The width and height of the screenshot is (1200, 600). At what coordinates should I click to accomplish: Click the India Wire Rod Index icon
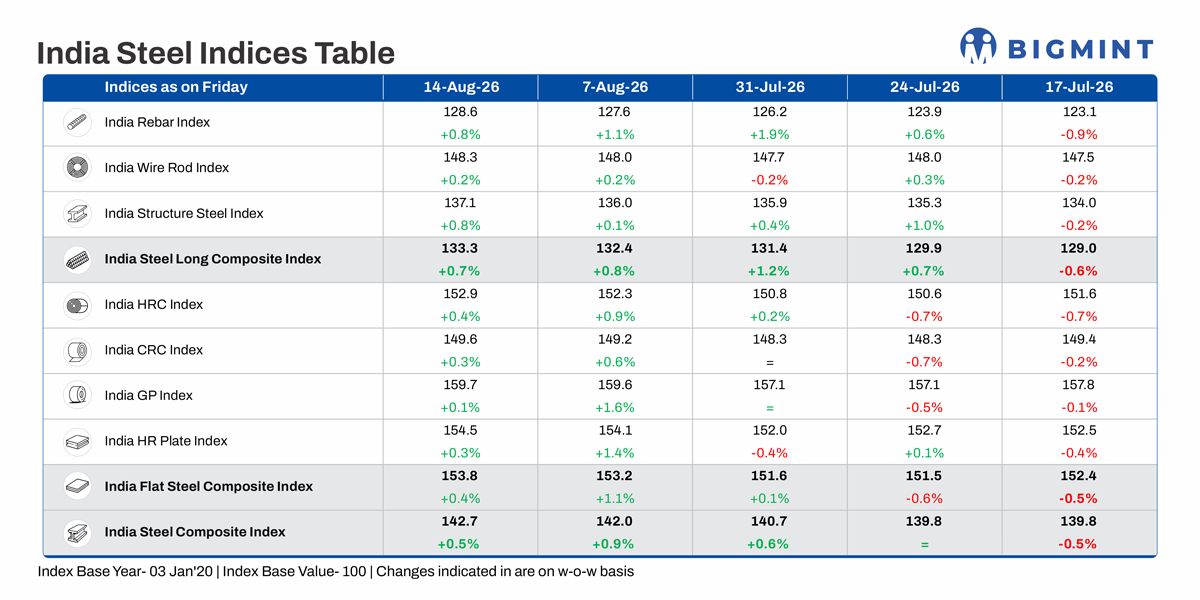click(x=78, y=168)
